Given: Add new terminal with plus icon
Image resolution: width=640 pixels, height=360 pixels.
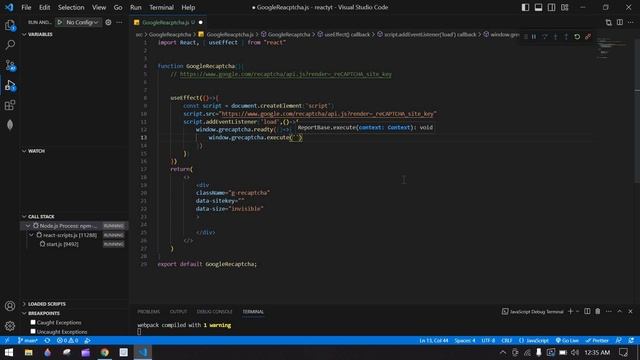Looking at the screenshot, I should click(571, 311).
